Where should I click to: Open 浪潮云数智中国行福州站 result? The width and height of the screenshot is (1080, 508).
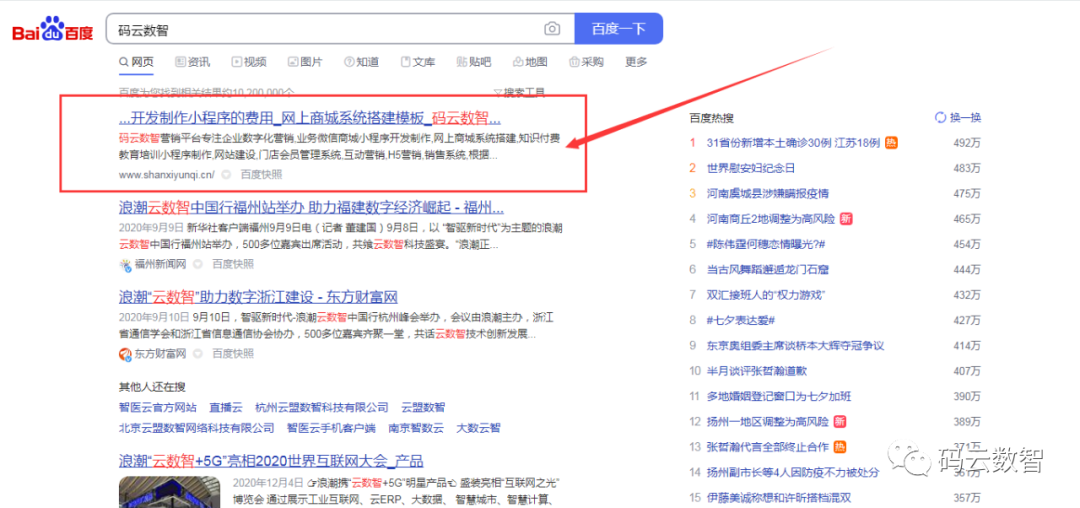click(x=311, y=207)
